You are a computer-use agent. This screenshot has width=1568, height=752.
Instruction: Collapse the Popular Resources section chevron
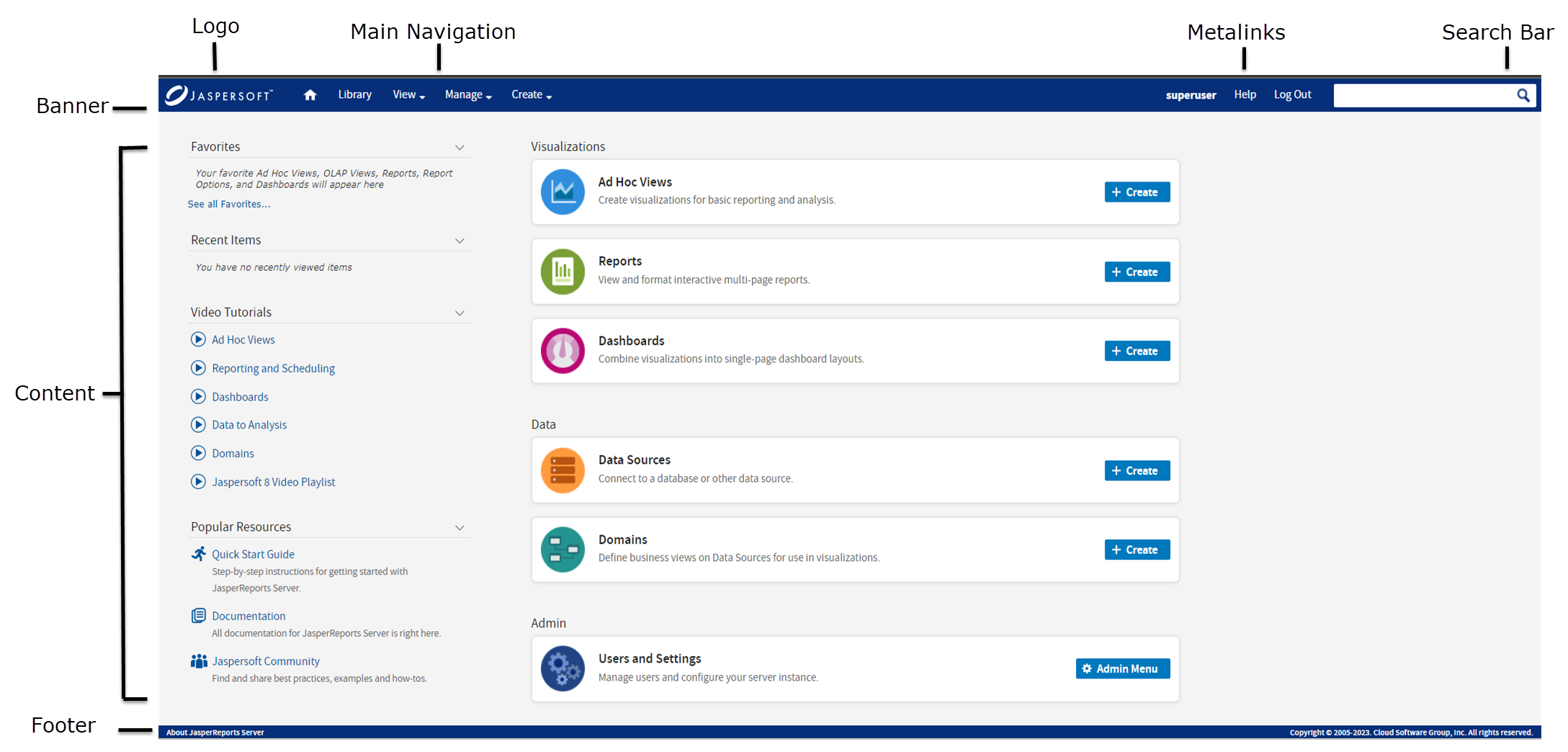coord(460,528)
